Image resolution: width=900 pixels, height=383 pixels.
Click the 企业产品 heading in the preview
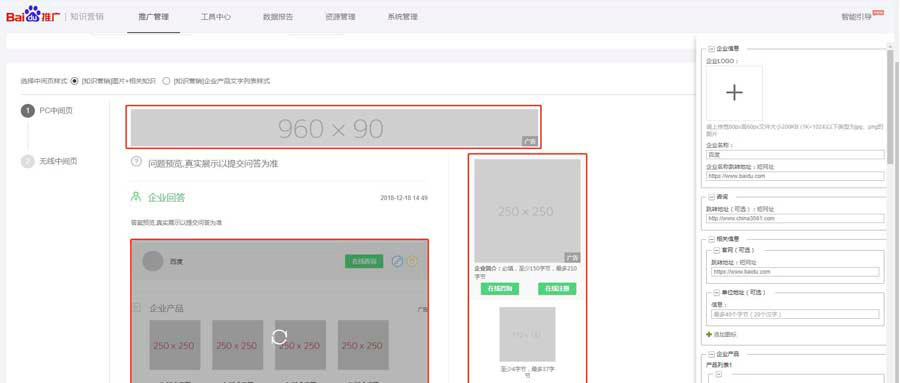166,308
